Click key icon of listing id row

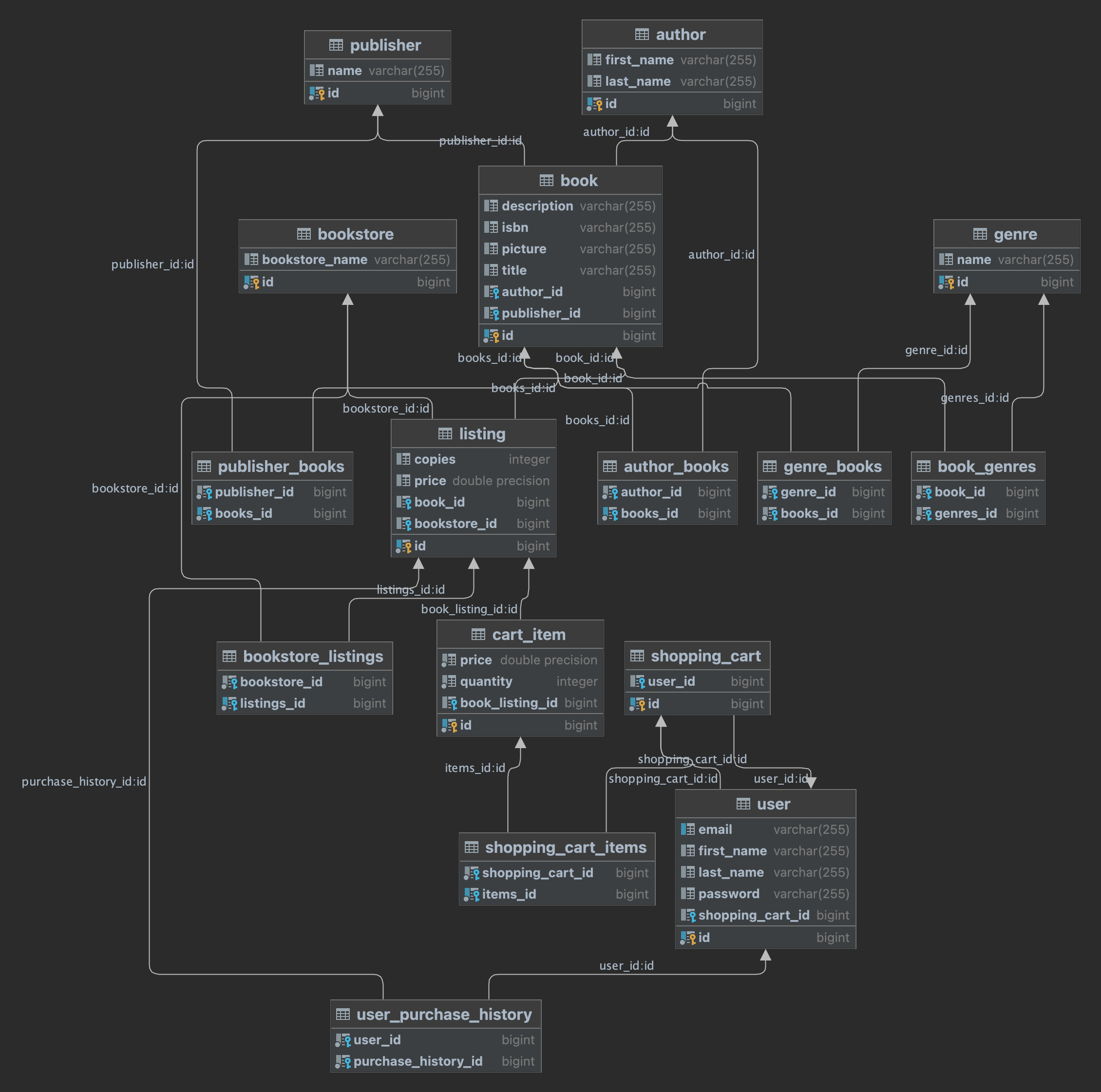403,546
